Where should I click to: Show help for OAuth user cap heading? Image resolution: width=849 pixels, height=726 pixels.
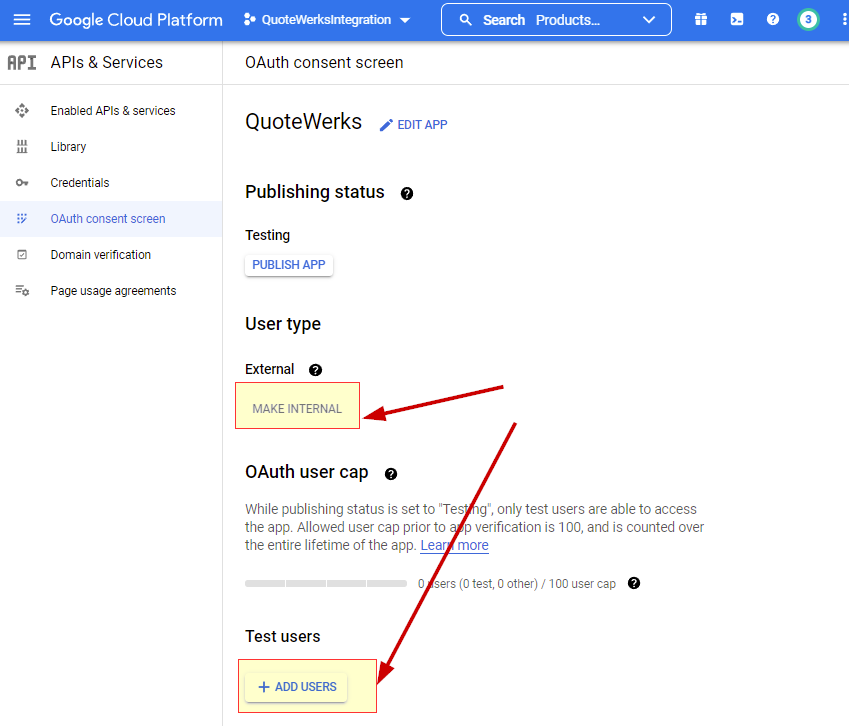[391, 474]
